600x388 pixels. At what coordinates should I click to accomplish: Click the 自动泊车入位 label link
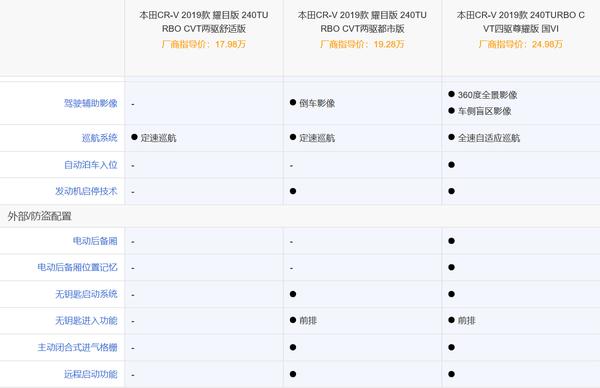(x=91, y=165)
